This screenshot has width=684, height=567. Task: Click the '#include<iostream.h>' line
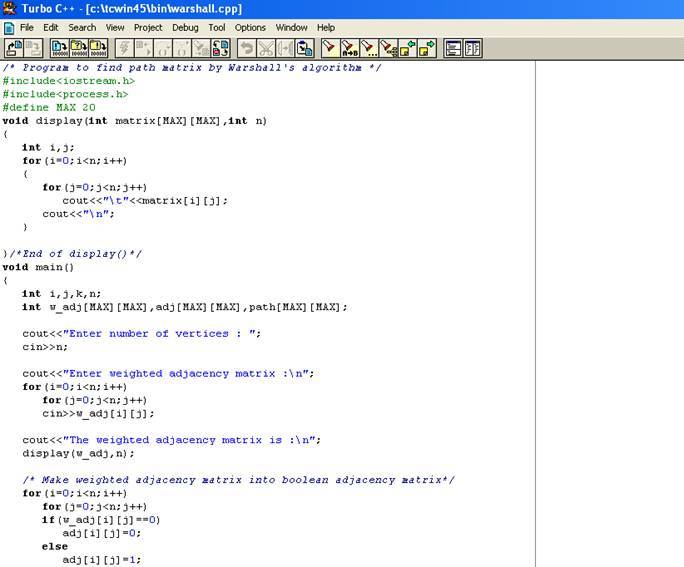coord(68,81)
